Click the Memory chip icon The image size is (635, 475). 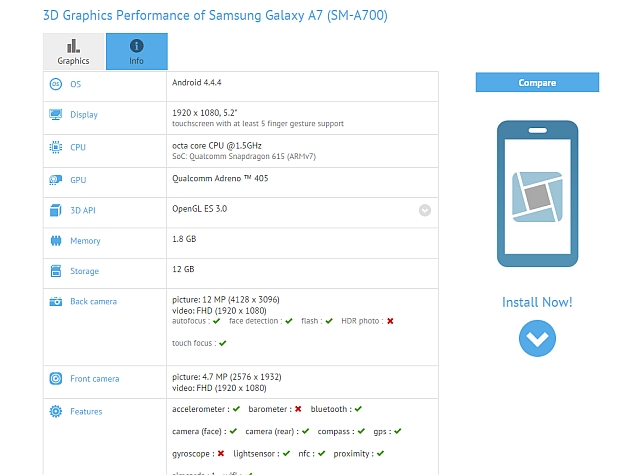55,241
